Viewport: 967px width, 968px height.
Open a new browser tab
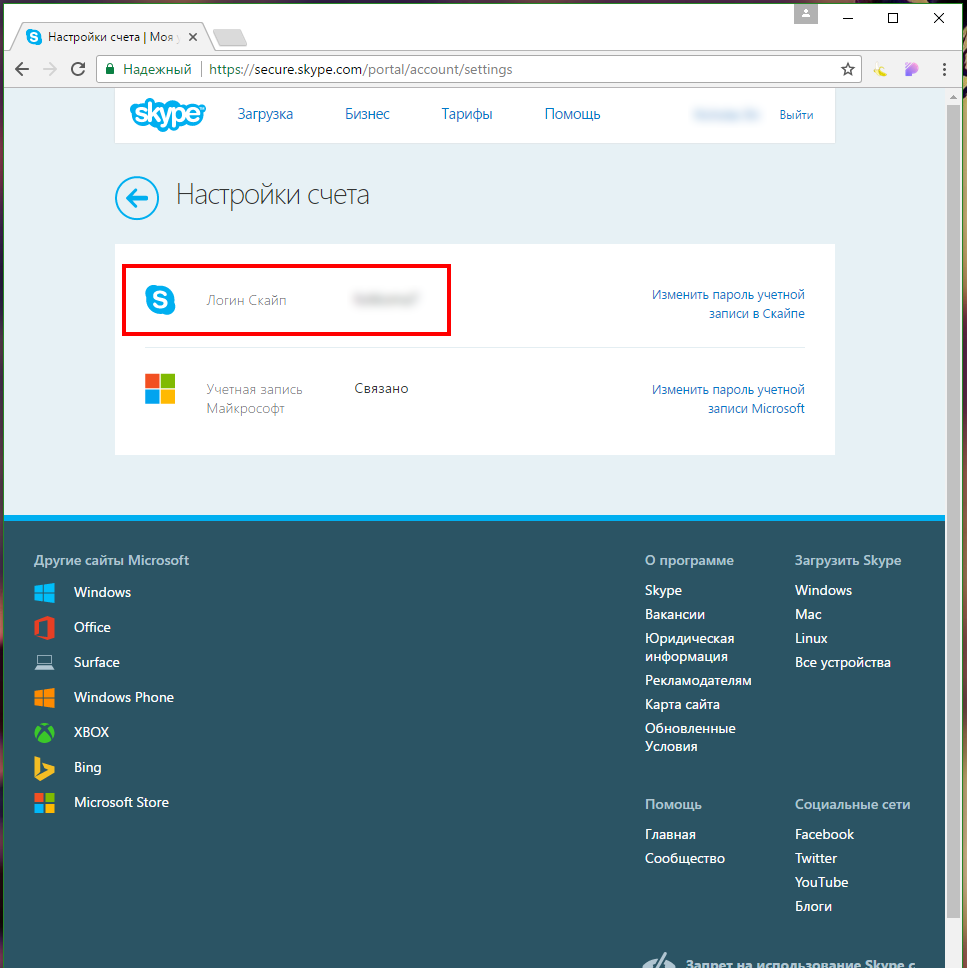(230, 38)
